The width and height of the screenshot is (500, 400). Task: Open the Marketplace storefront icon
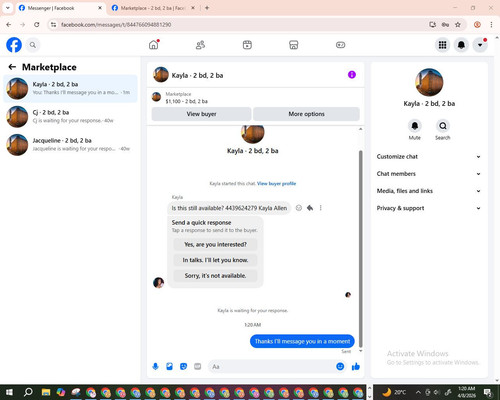[293, 45]
